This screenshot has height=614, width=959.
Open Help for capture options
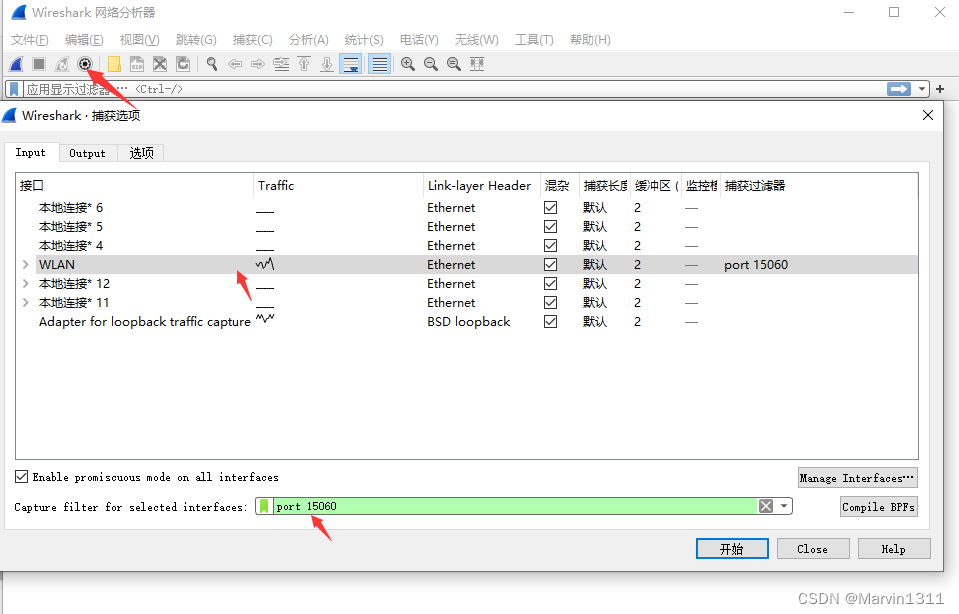pyautogui.click(x=894, y=549)
